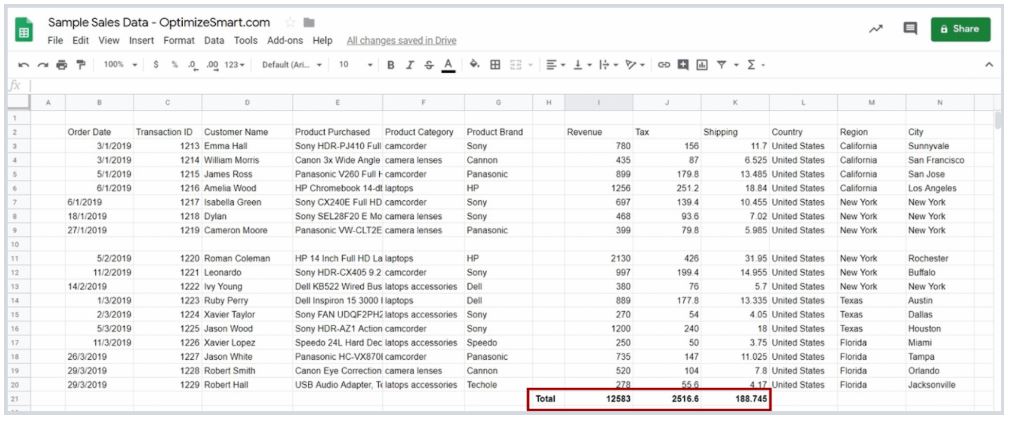This screenshot has width=1010, height=421.
Task: Select customer Isabella Green cell
Action: coord(247,202)
